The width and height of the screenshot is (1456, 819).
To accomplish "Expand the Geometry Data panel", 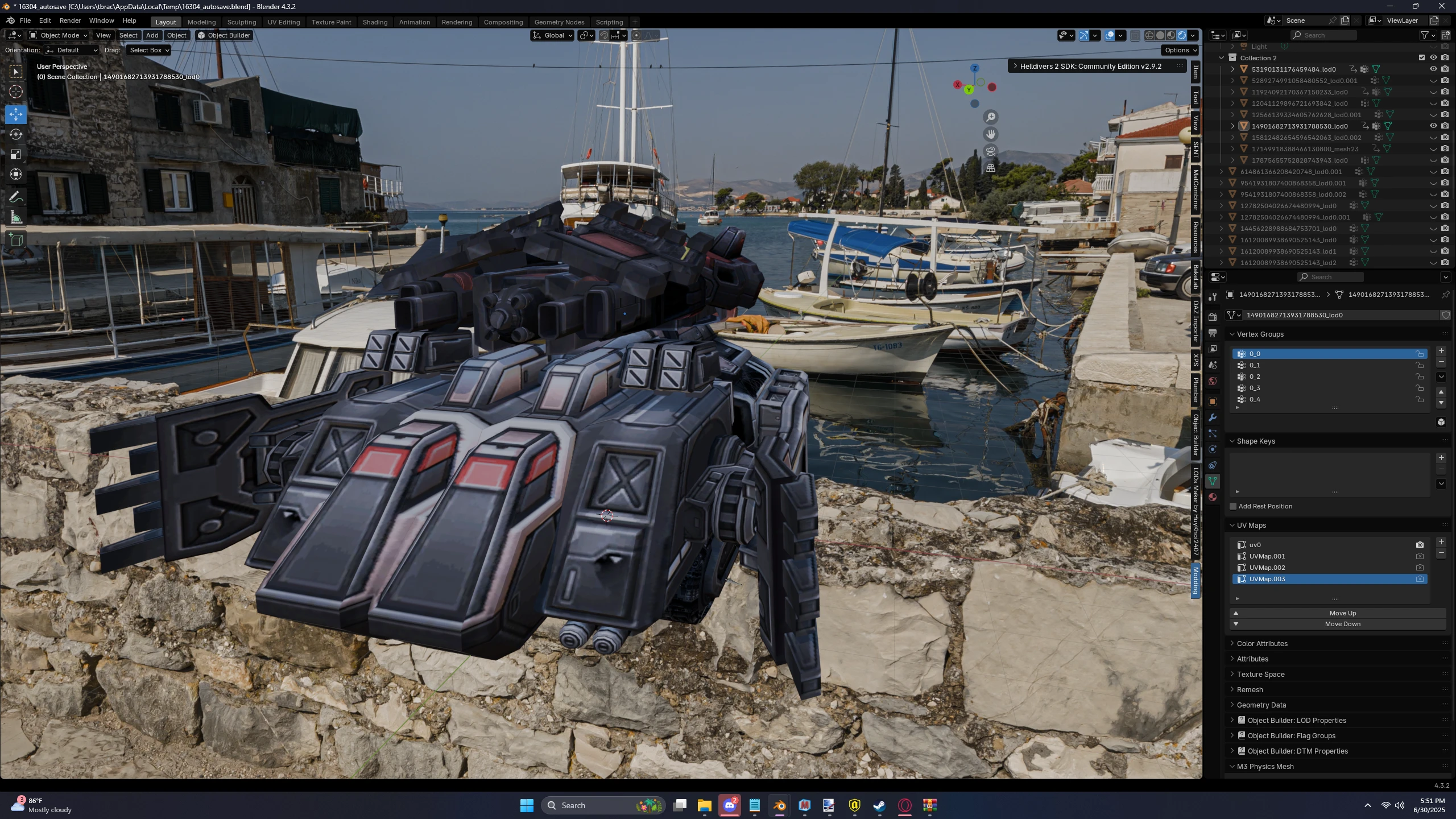I will point(1232,705).
